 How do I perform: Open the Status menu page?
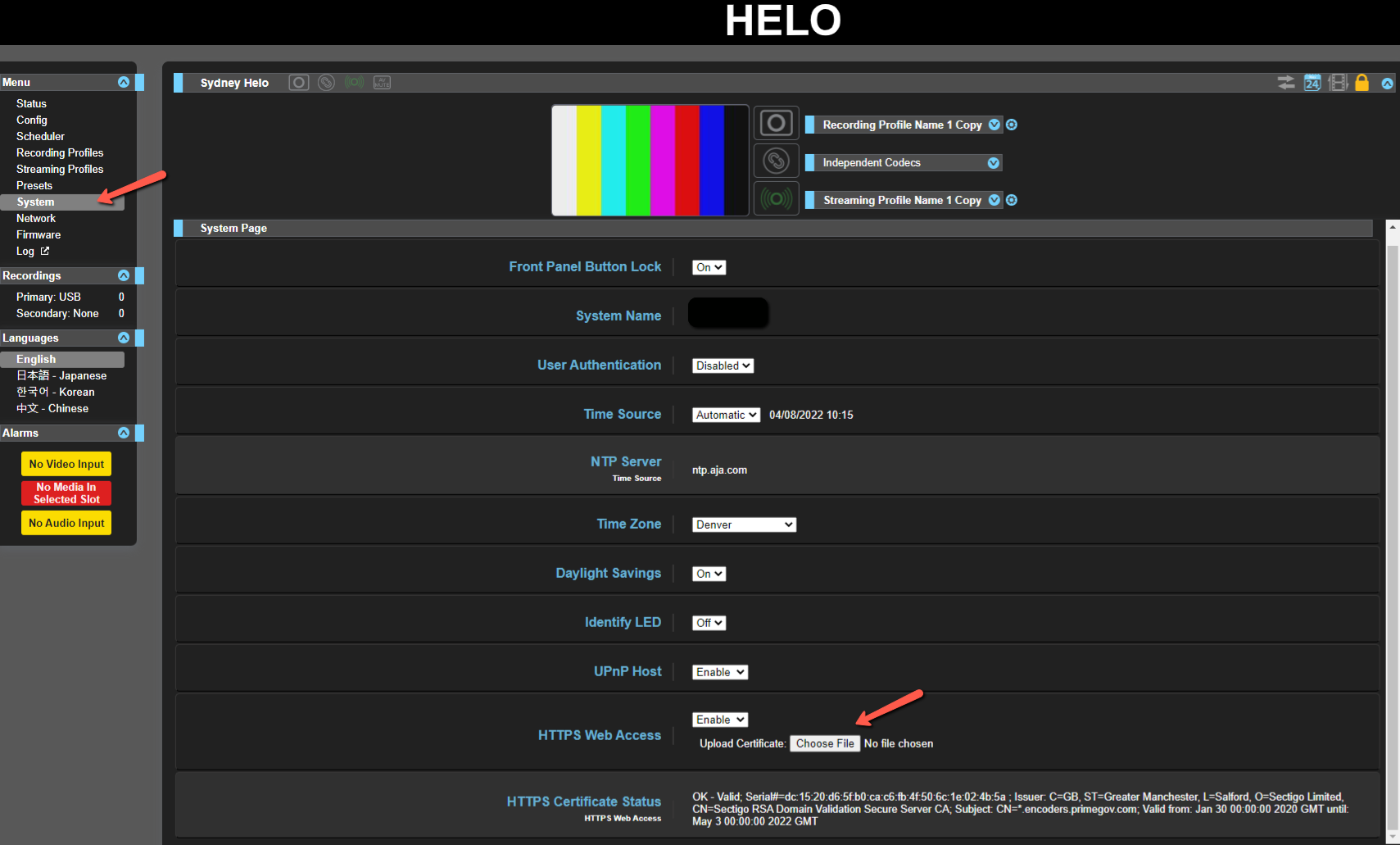pyautogui.click(x=31, y=103)
